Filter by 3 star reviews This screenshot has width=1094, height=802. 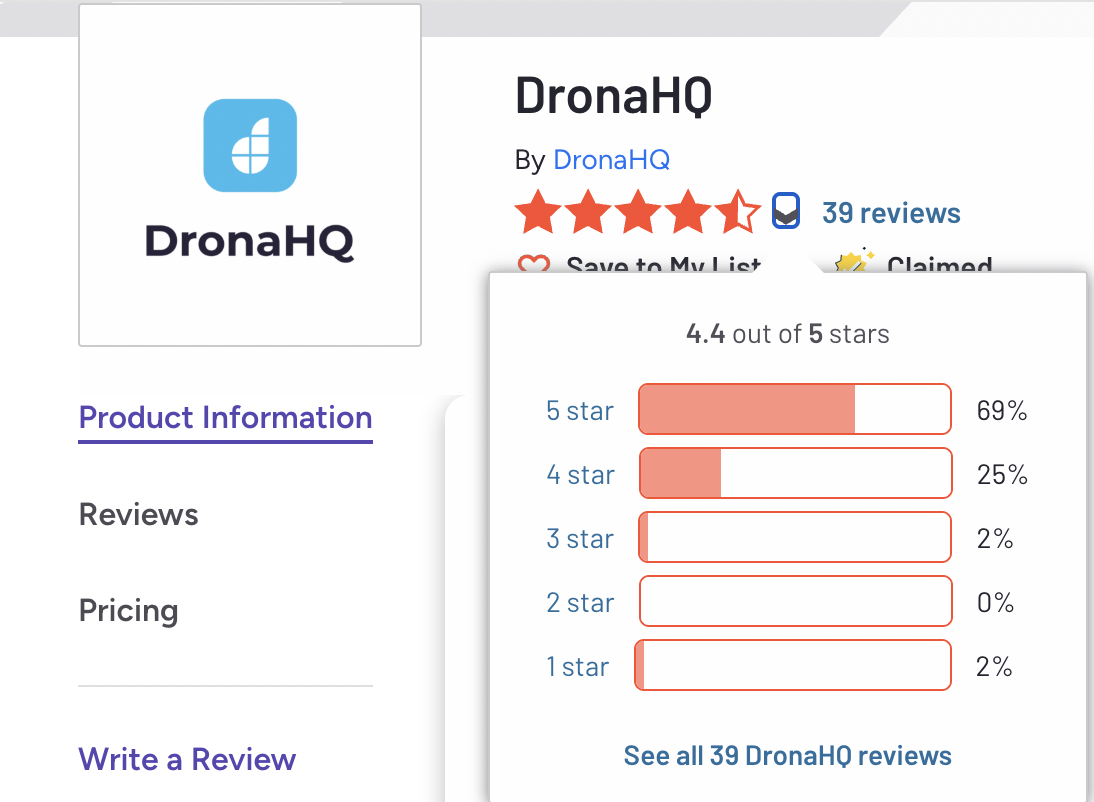click(x=580, y=538)
